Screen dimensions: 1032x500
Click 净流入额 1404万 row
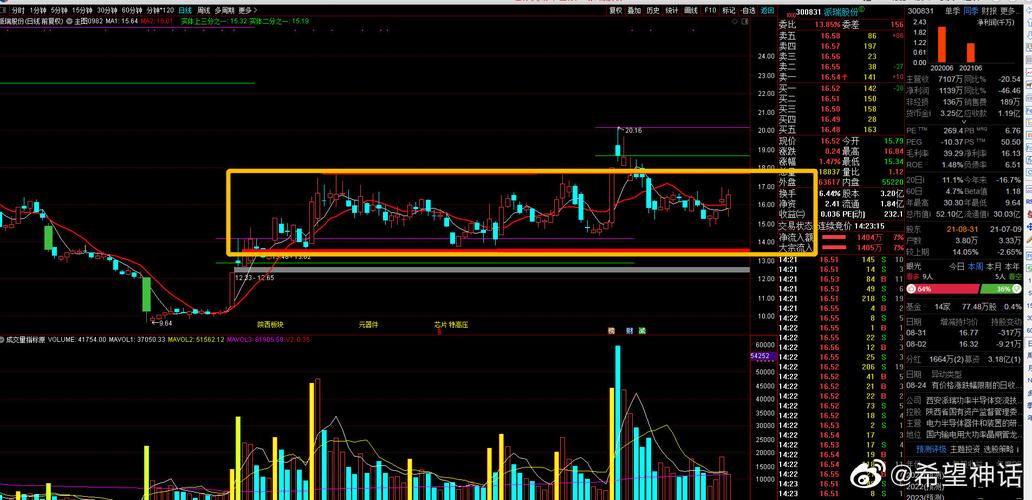840,236
